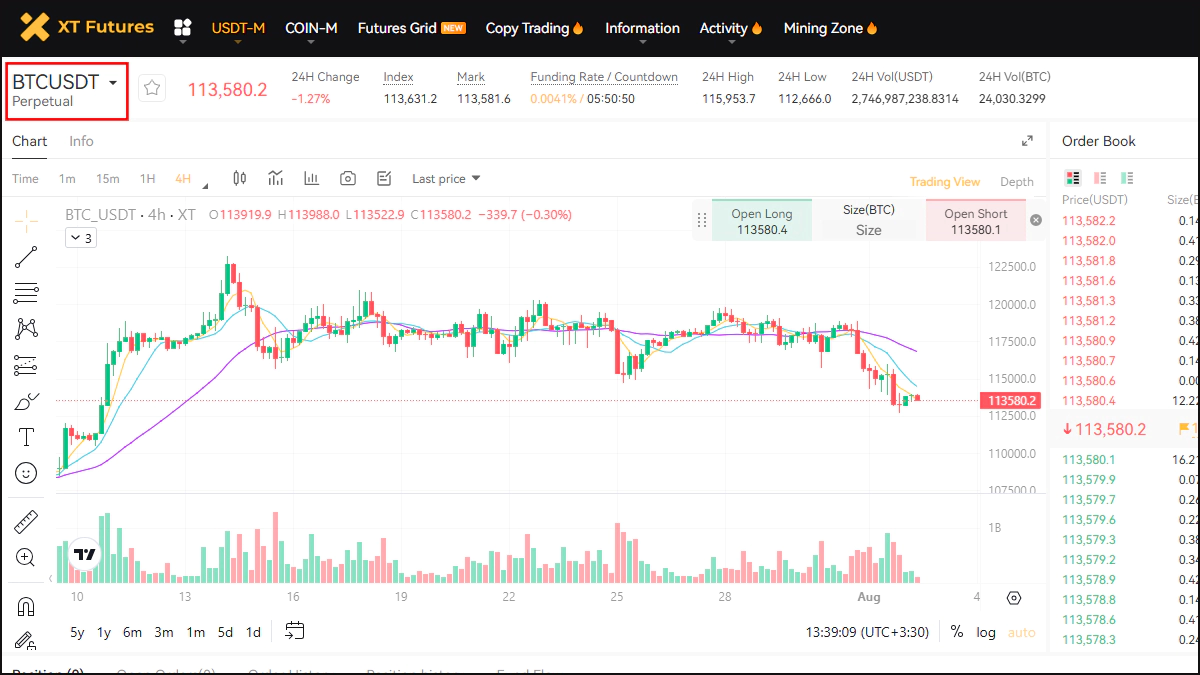
Task: Open the go-to-date calendar icon
Action: click(294, 630)
